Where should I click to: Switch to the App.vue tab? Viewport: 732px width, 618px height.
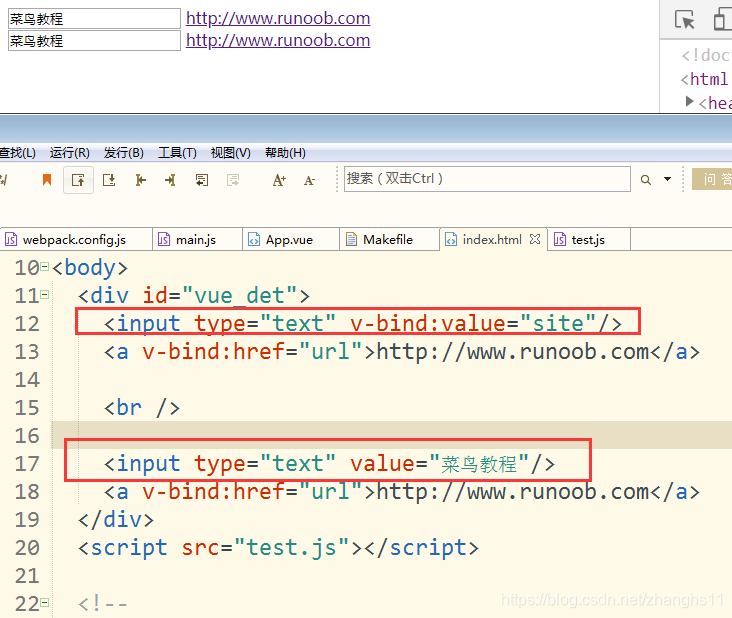click(291, 239)
